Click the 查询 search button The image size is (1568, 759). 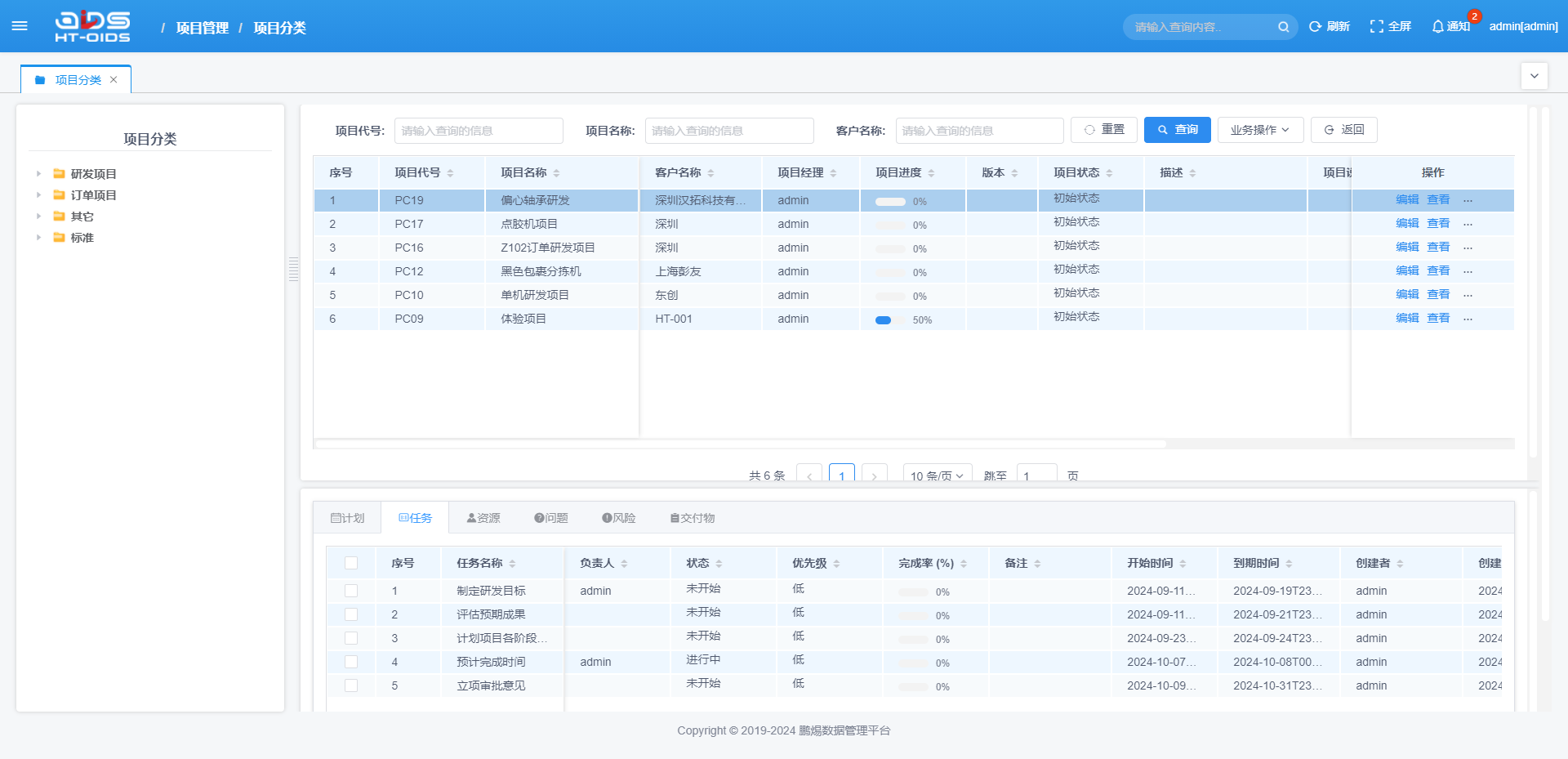(x=1178, y=130)
